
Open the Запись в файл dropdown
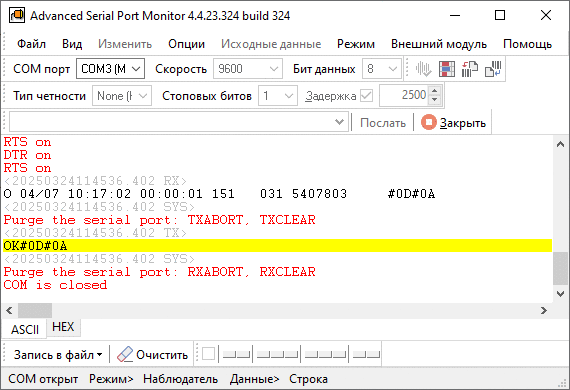(57, 354)
